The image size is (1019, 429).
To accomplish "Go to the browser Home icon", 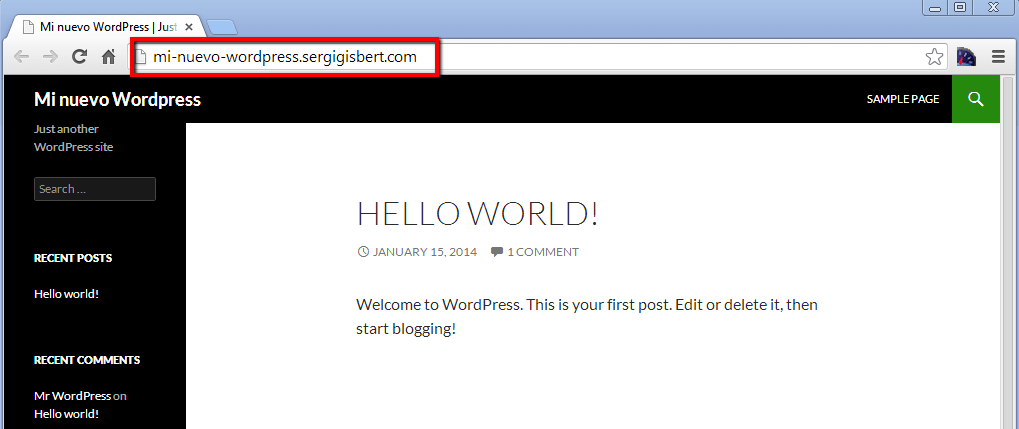I will click(x=109, y=57).
